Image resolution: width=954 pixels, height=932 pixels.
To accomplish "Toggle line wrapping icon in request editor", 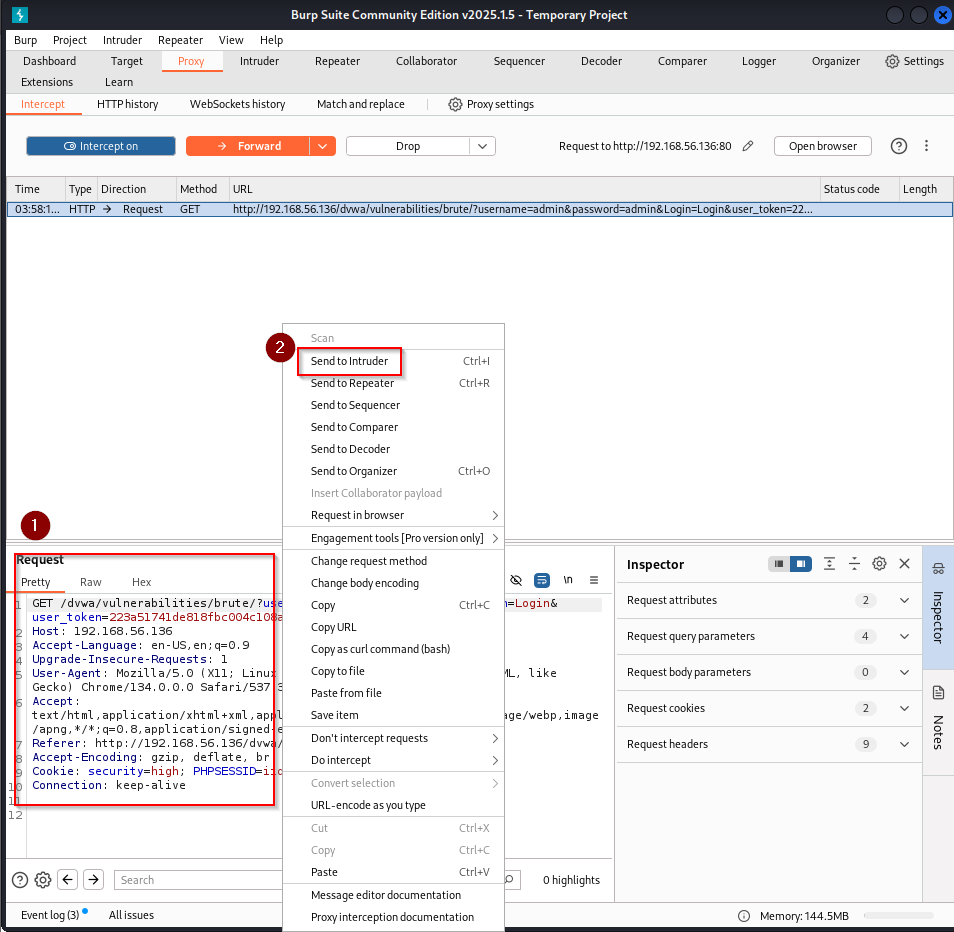I will (541, 580).
